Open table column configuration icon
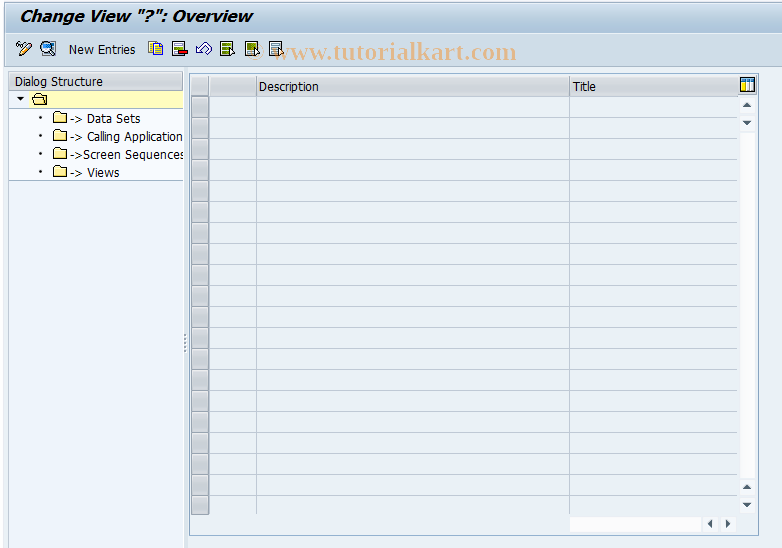782x548 pixels. tap(747, 85)
